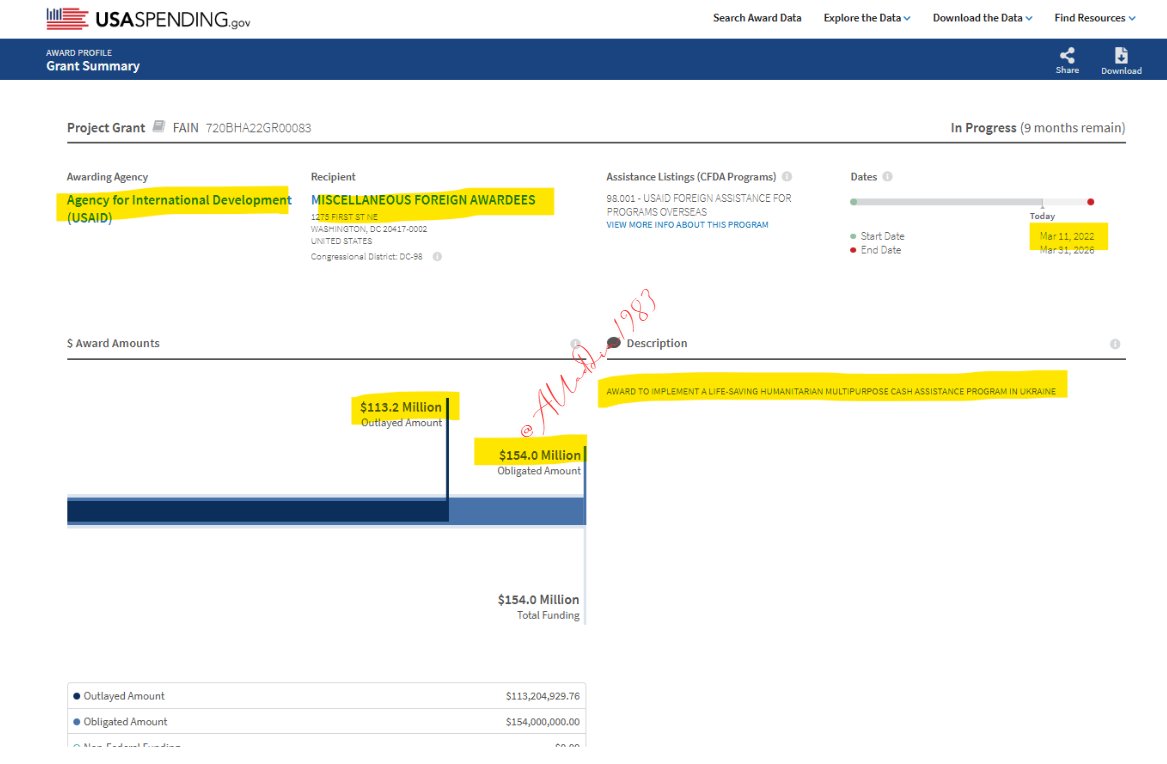
Task: Click the speech bubble Description icon
Action: click(x=613, y=342)
